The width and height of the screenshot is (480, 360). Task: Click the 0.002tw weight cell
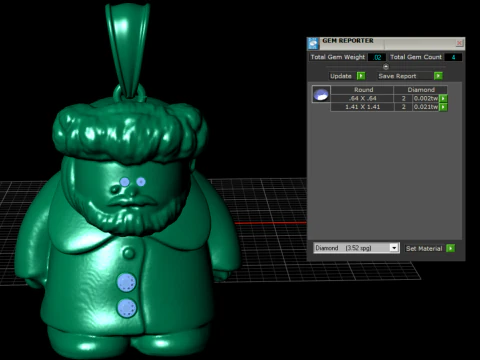click(x=426, y=98)
